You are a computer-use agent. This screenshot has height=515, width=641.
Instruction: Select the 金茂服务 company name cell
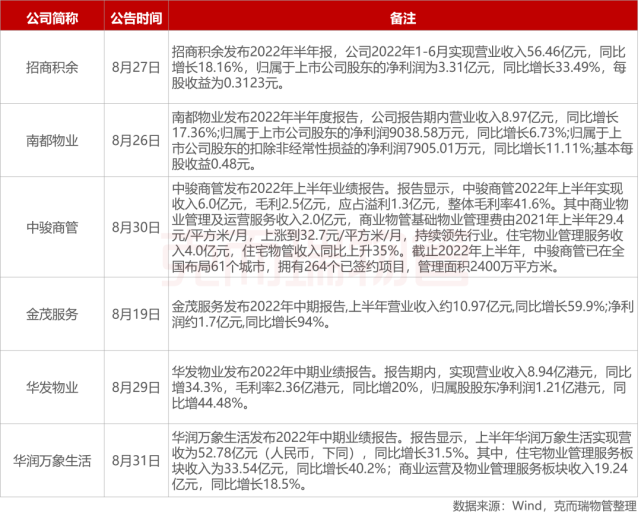click(52, 314)
